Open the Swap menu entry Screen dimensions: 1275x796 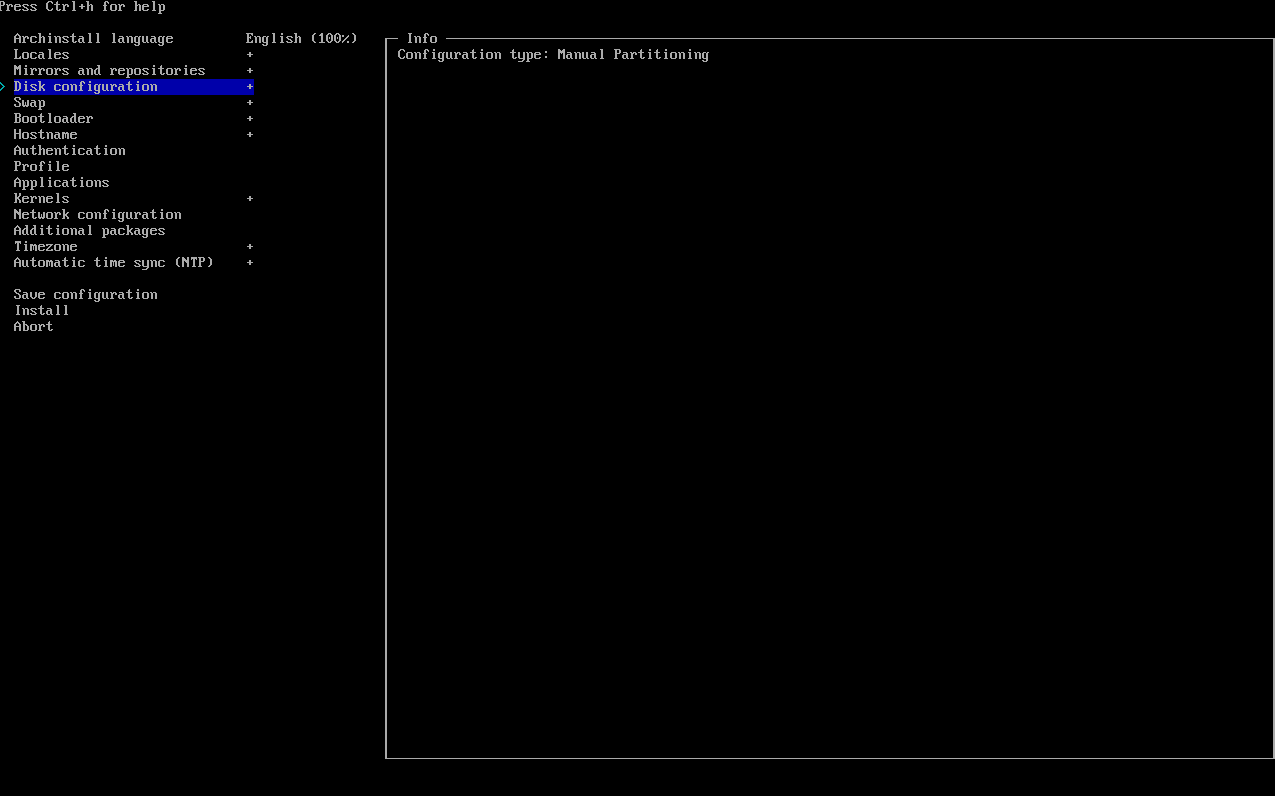(29, 102)
